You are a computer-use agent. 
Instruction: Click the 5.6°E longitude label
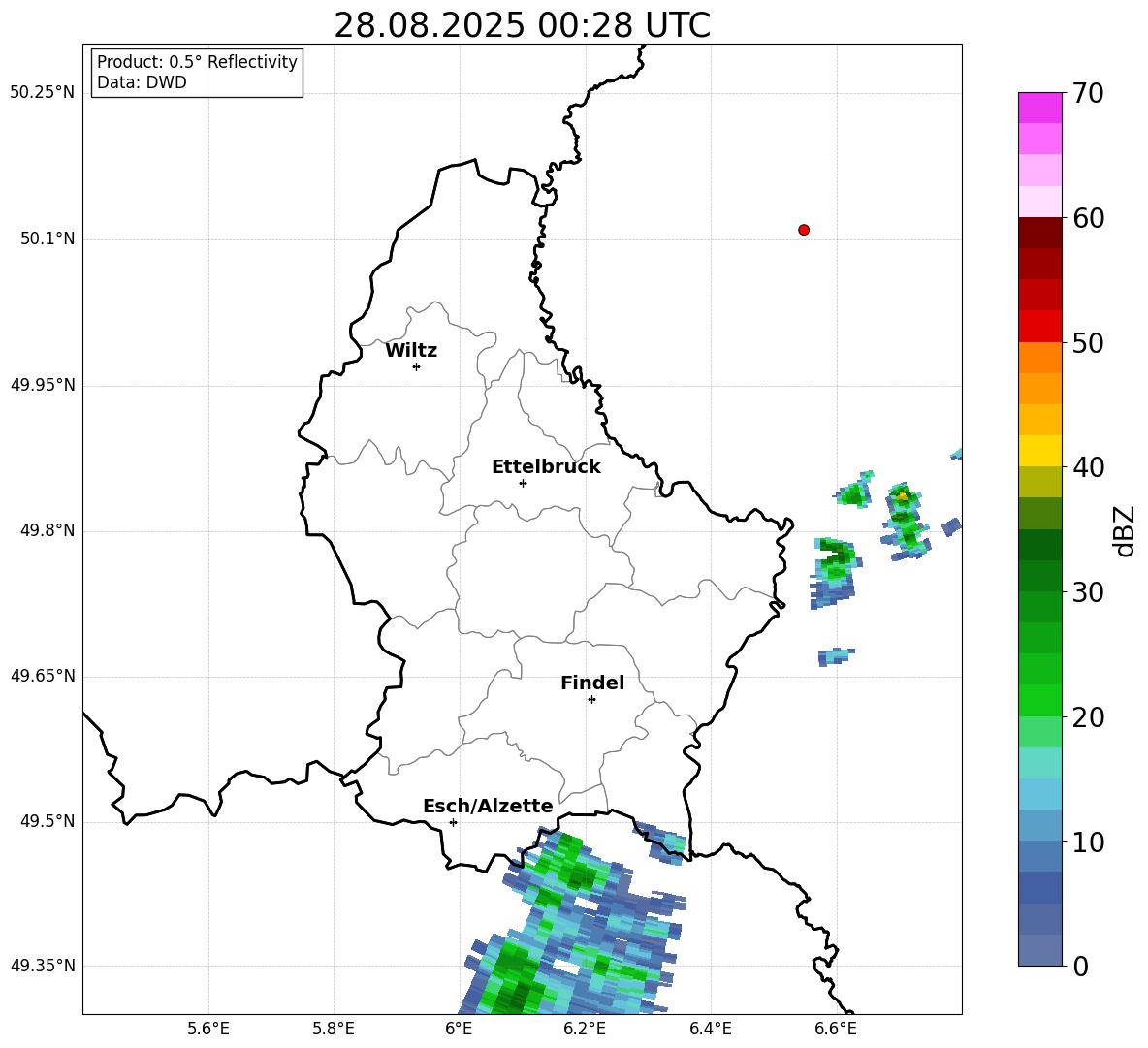[x=208, y=1029]
